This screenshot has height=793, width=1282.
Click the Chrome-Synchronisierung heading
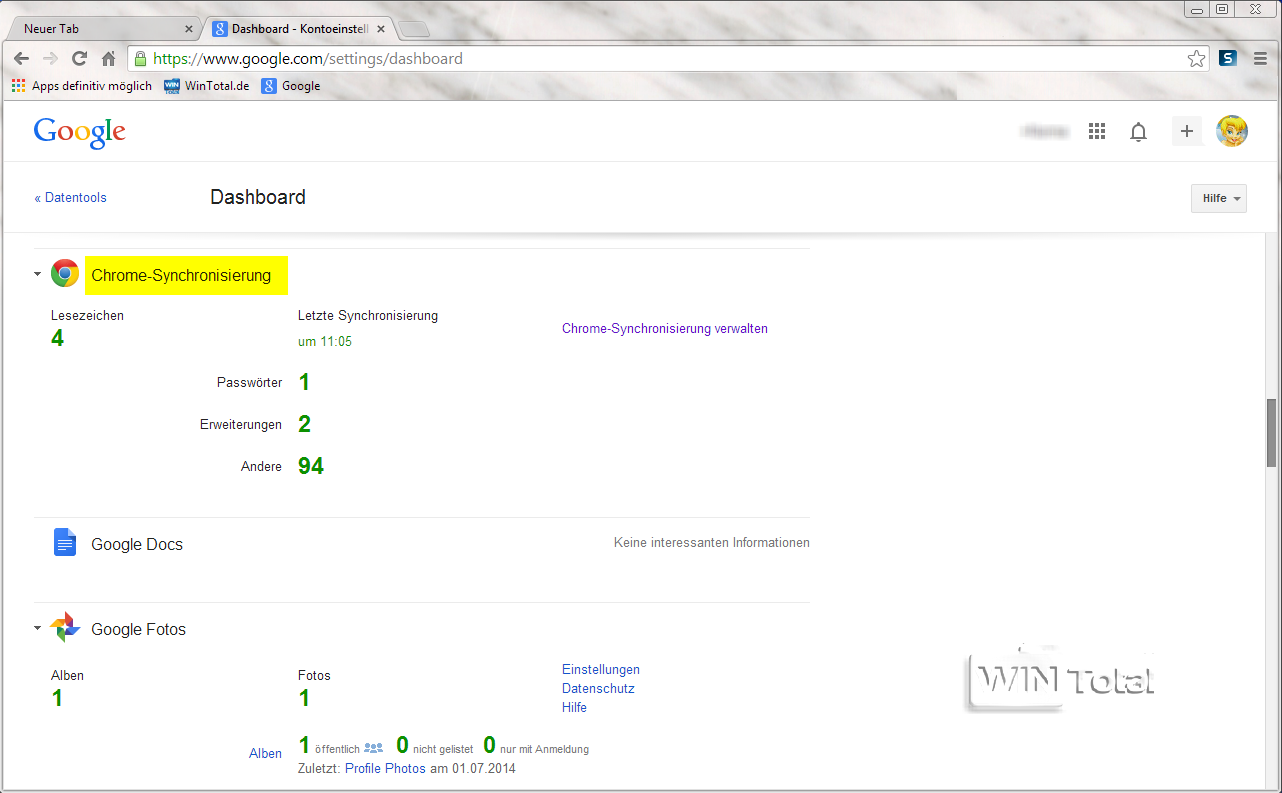[181, 275]
